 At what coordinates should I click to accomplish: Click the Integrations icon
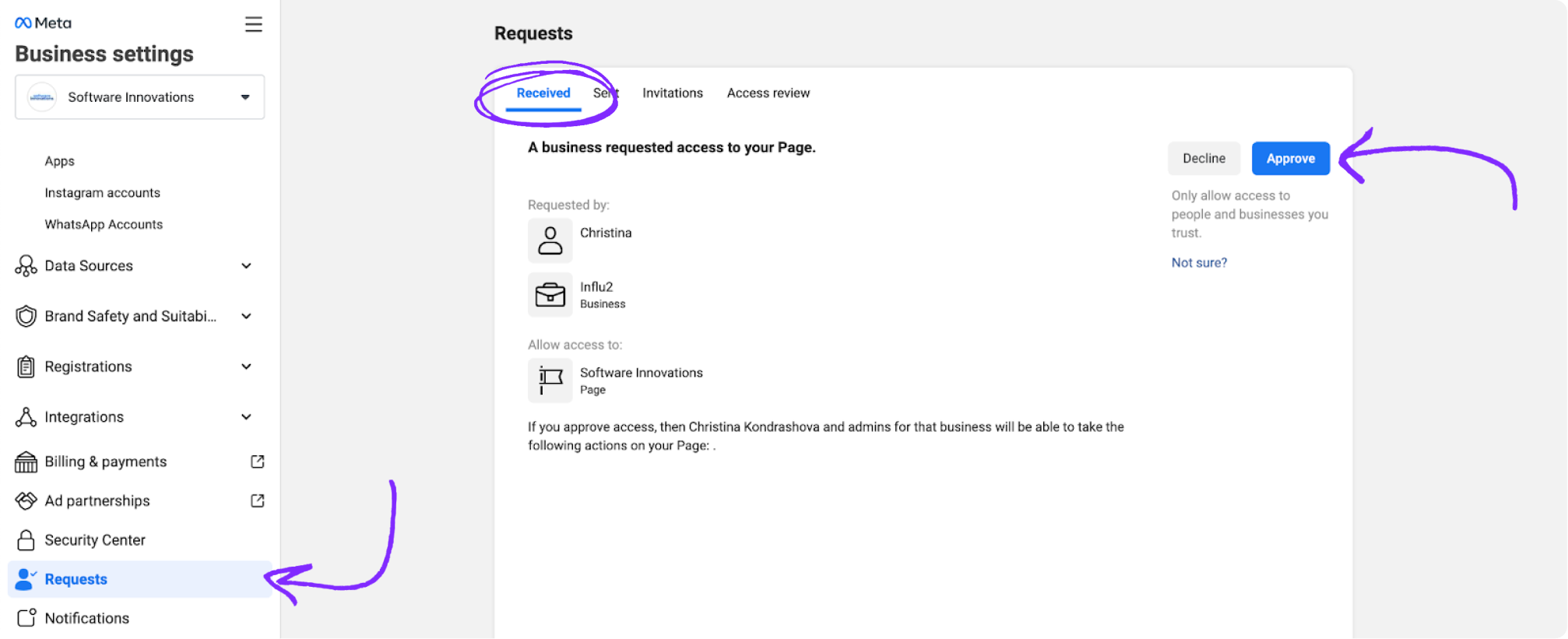[x=26, y=417]
